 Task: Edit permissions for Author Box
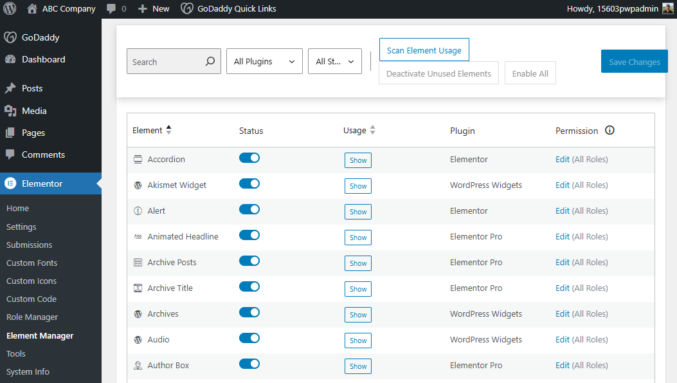tap(562, 365)
